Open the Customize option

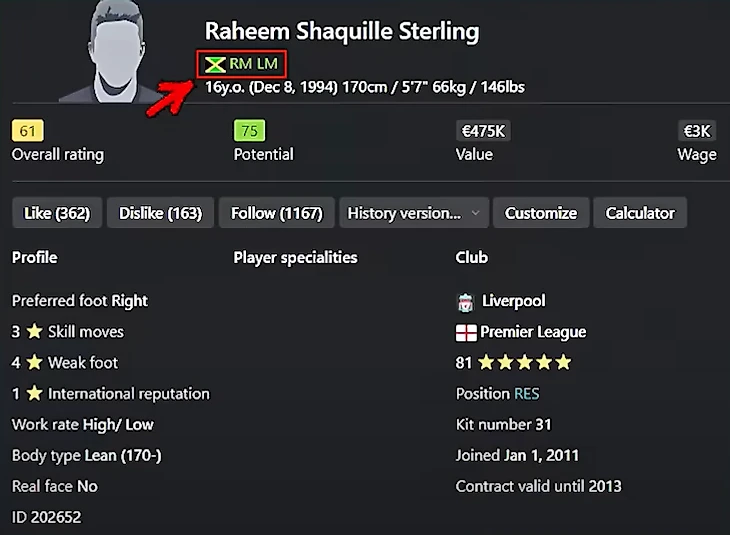pyautogui.click(x=540, y=213)
